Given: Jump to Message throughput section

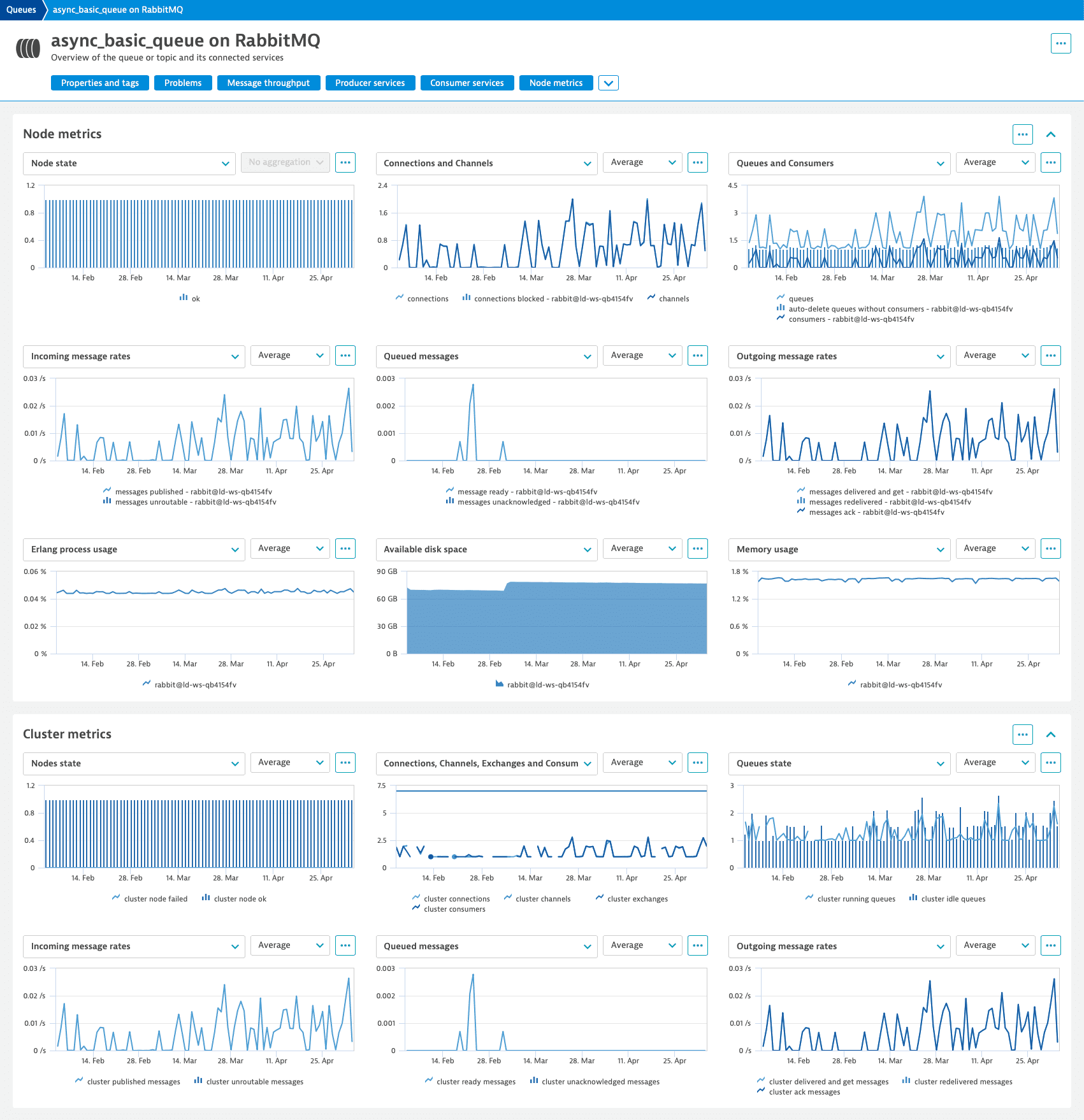Looking at the screenshot, I should click(x=268, y=83).
